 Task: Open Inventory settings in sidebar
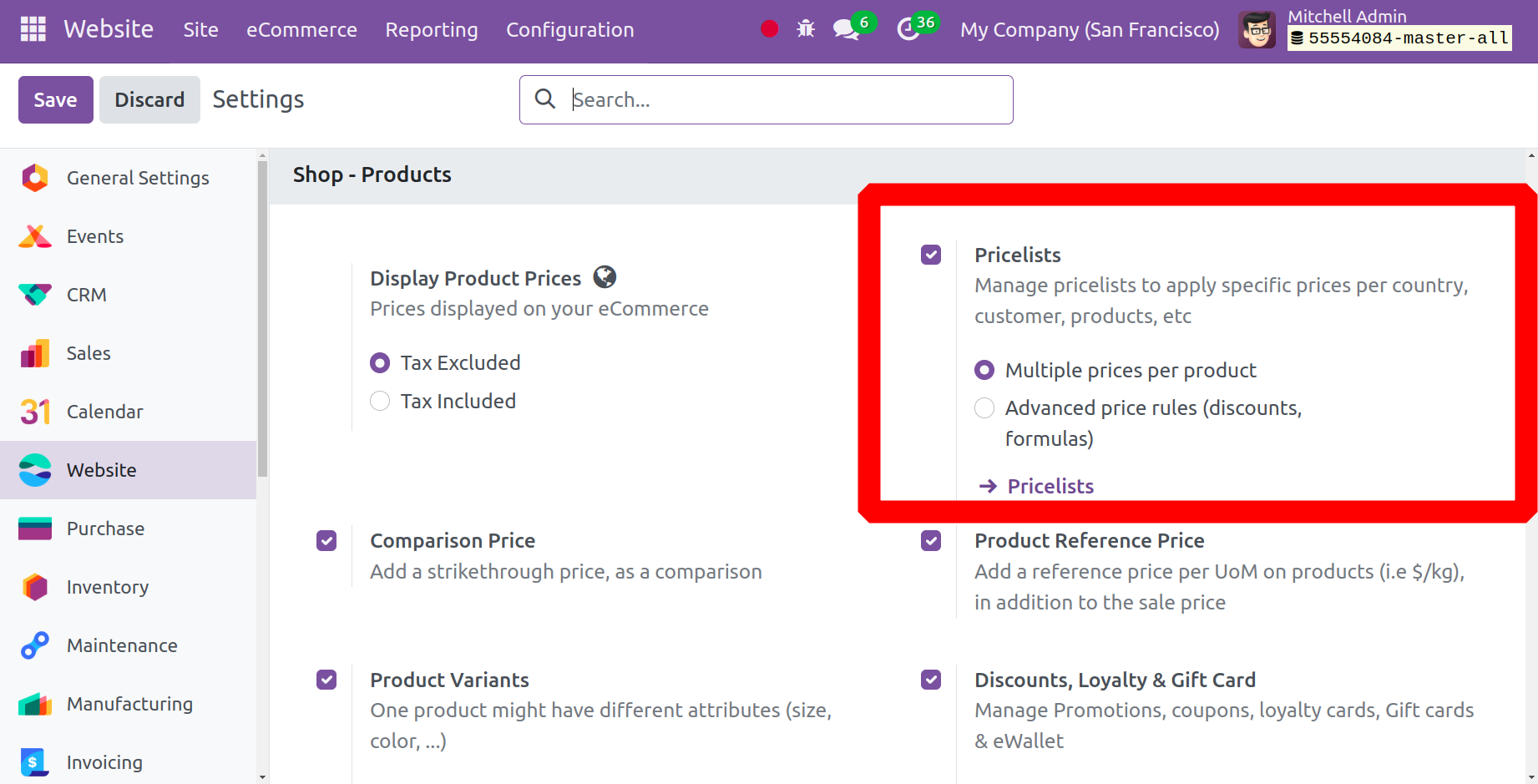click(x=107, y=587)
